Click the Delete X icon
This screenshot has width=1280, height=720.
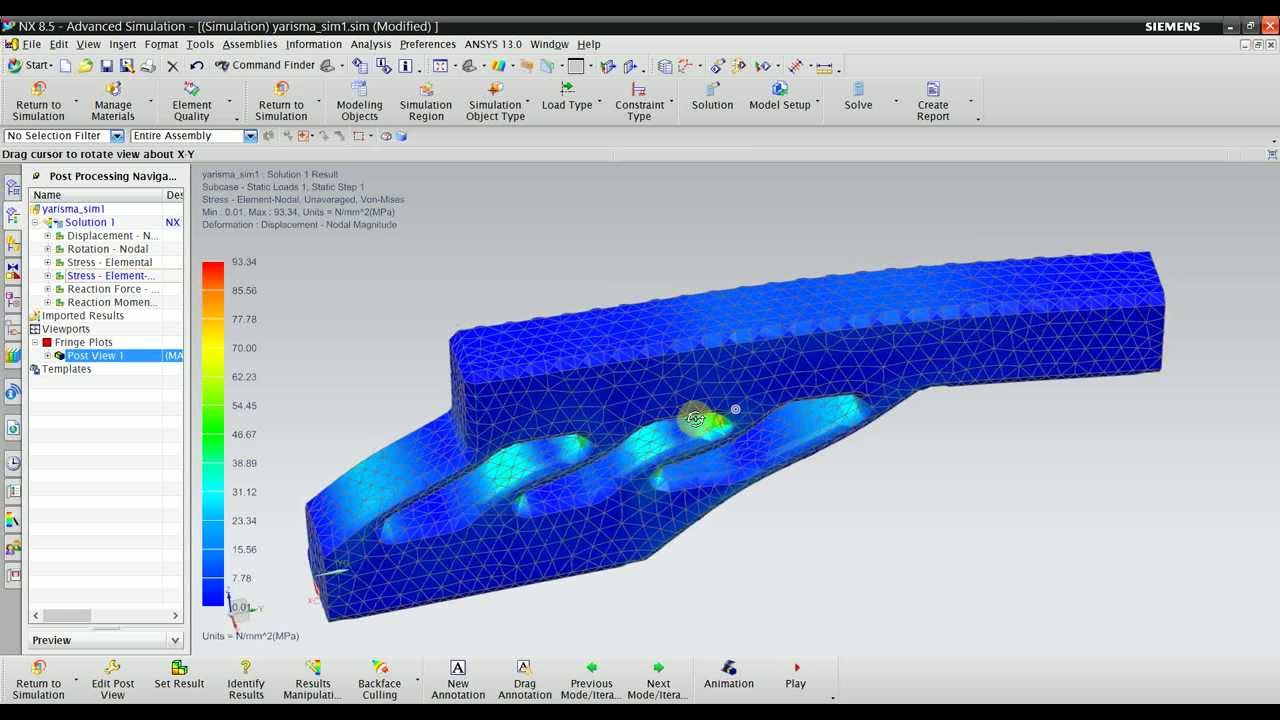pyautogui.click(x=172, y=66)
